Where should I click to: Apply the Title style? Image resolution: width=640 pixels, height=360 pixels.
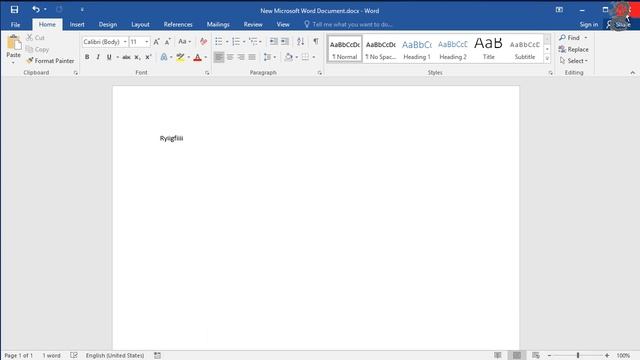489,49
